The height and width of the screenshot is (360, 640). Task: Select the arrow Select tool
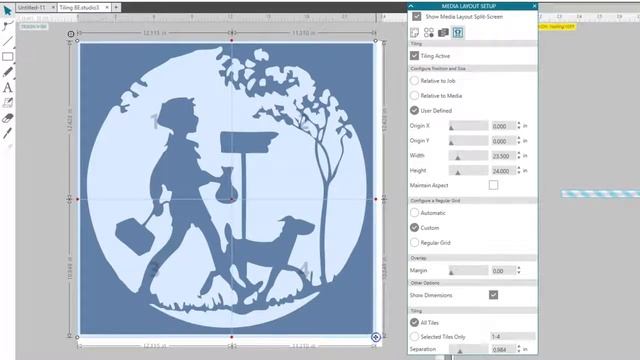pyautogui.click(x=7, y=10)
